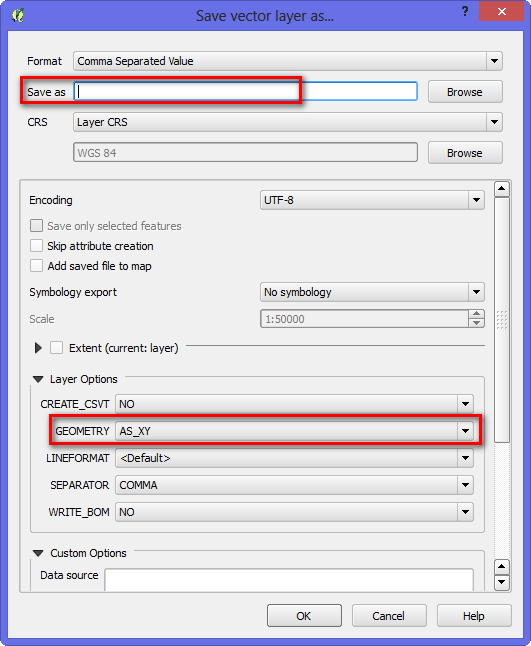Screen dimensions: 531x646
Task: Click the Save as filename field
Action: click(246, 91)
